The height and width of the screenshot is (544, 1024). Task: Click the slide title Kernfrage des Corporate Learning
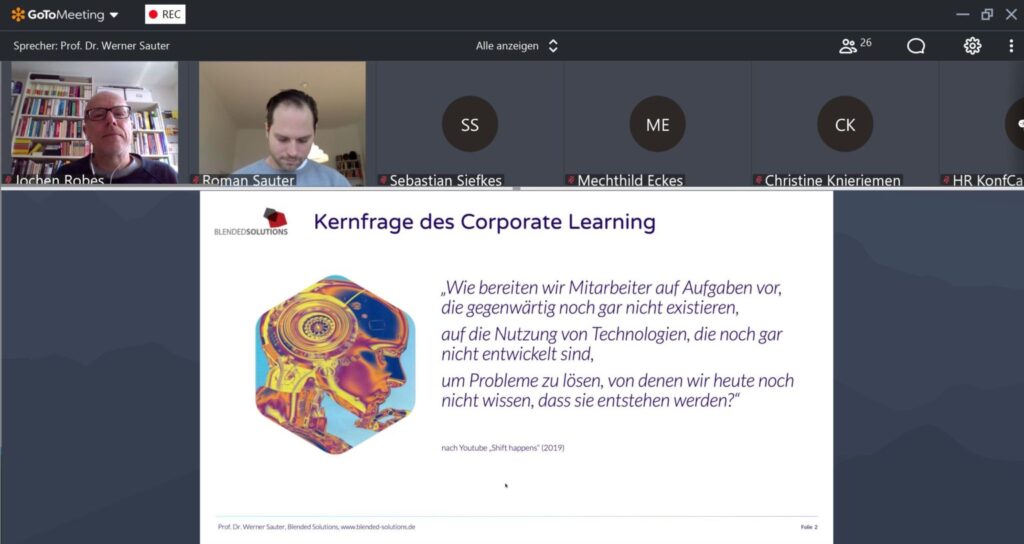[x=485, y=222]
